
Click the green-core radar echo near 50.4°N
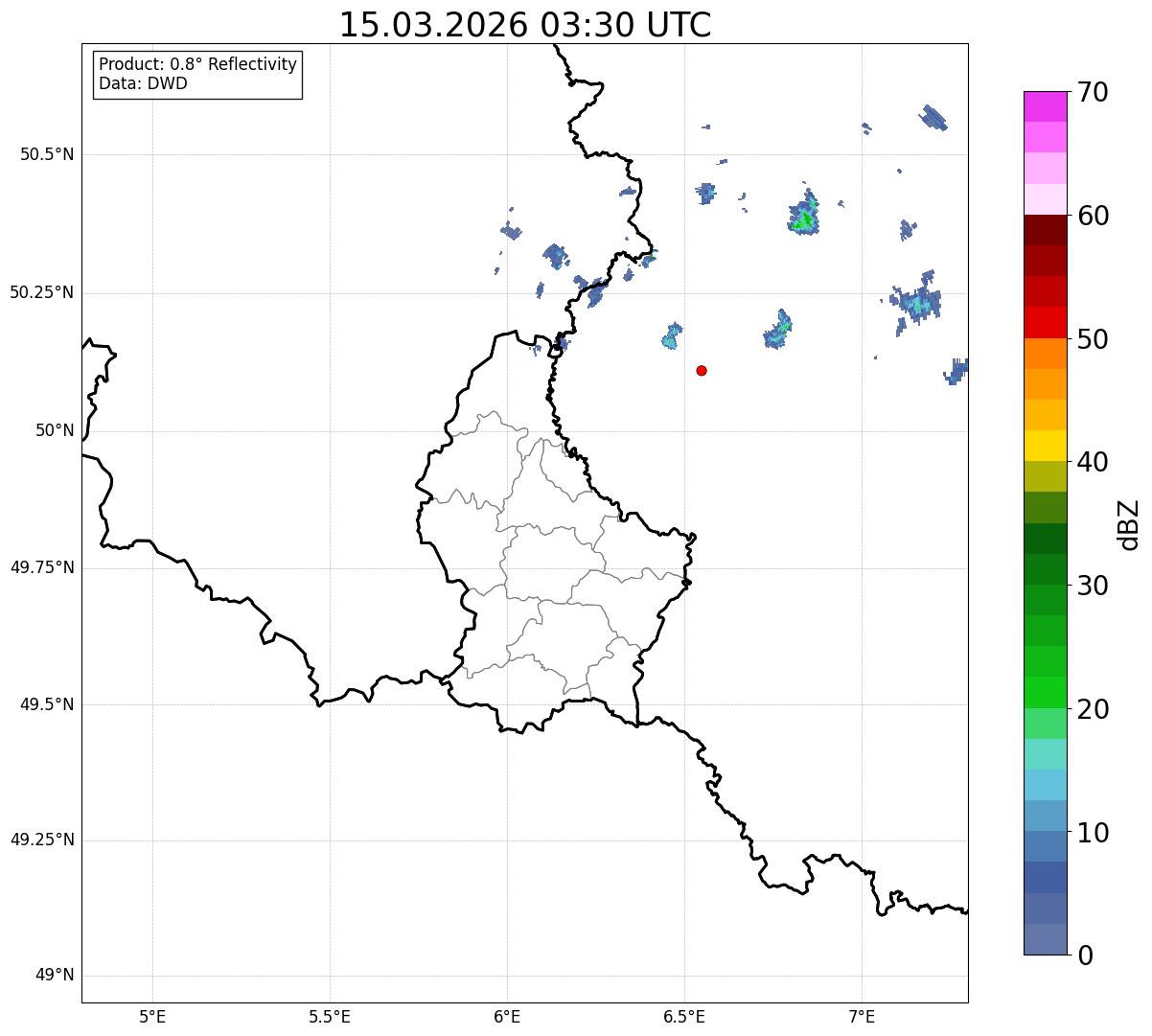(x=805, y=215)
